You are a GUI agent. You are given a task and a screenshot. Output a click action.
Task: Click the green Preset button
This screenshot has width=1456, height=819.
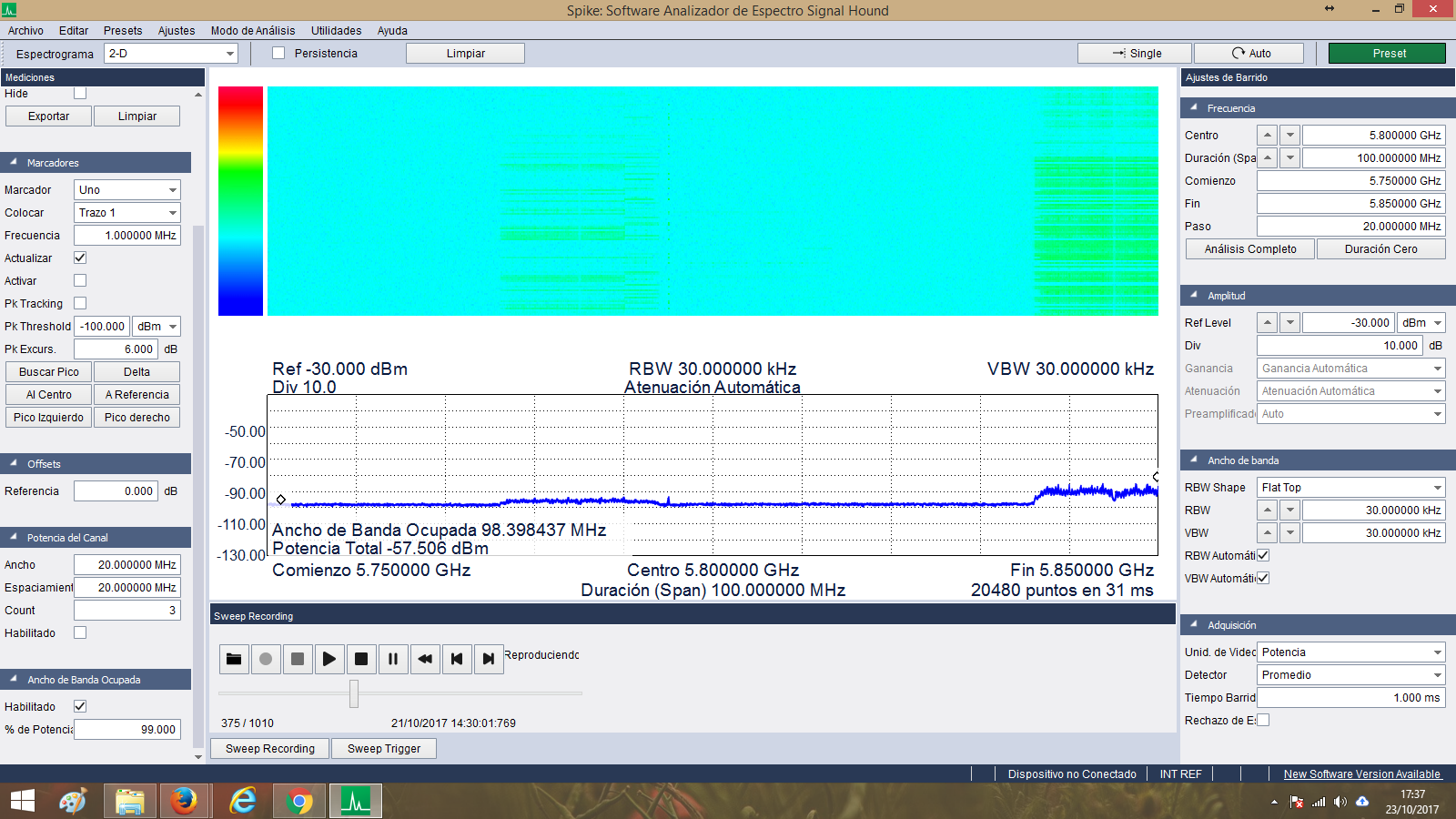pos(1387,54)
